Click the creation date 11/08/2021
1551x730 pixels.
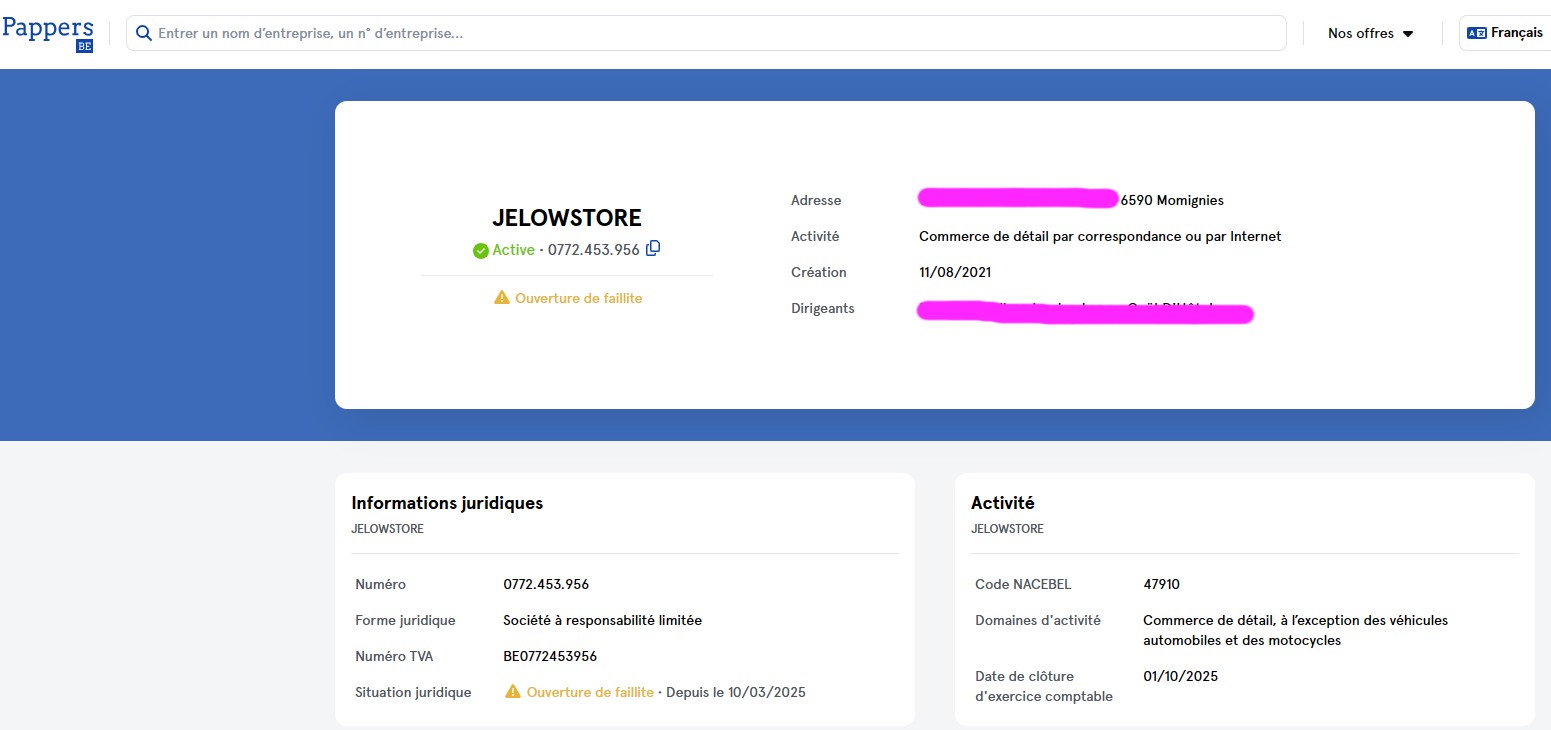tap(955, 272)
